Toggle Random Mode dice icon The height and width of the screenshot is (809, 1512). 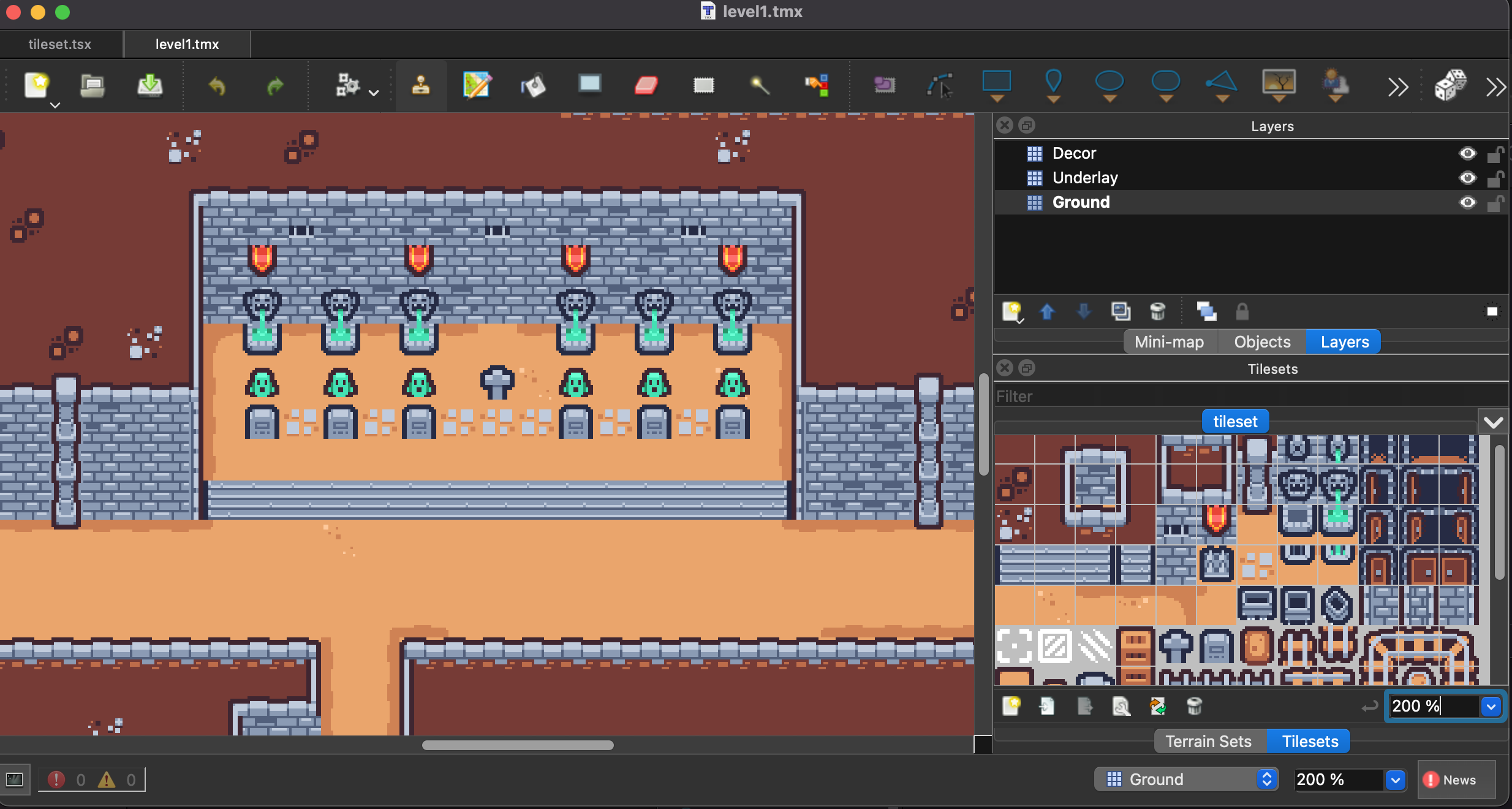click(x=1450, y=85)
